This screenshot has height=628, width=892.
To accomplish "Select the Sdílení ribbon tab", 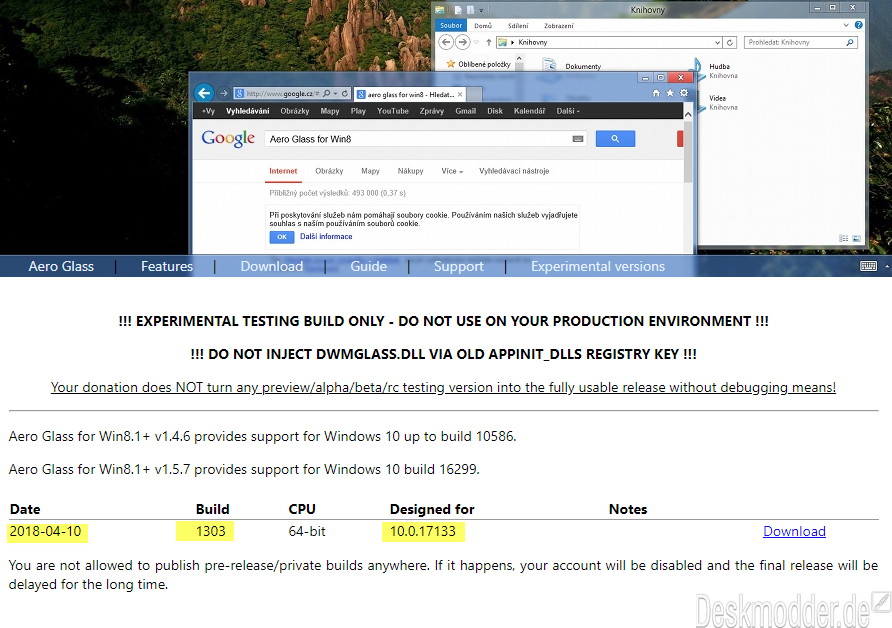I will click(518, 26).
